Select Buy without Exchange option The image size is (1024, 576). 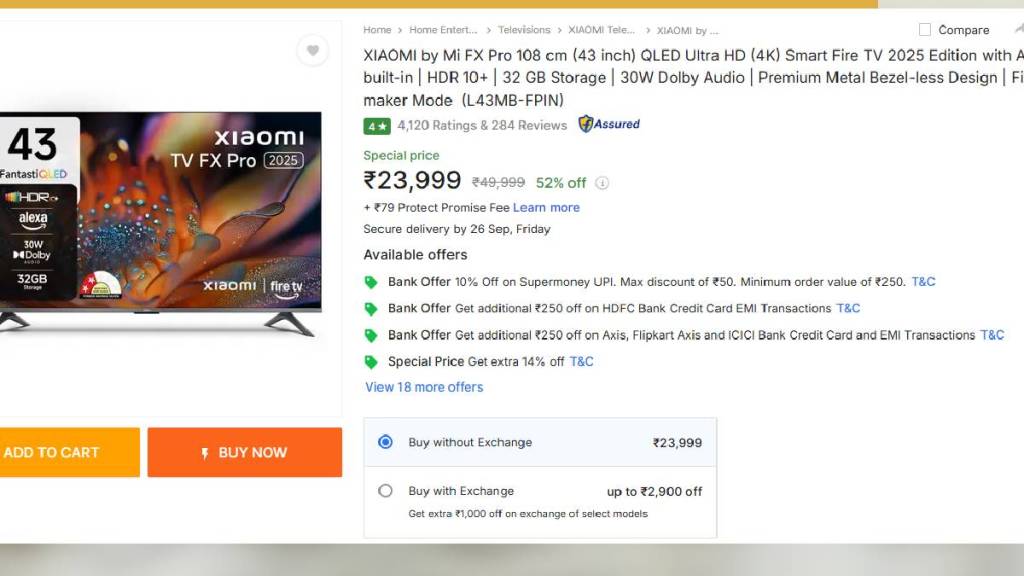coord(386,442)
